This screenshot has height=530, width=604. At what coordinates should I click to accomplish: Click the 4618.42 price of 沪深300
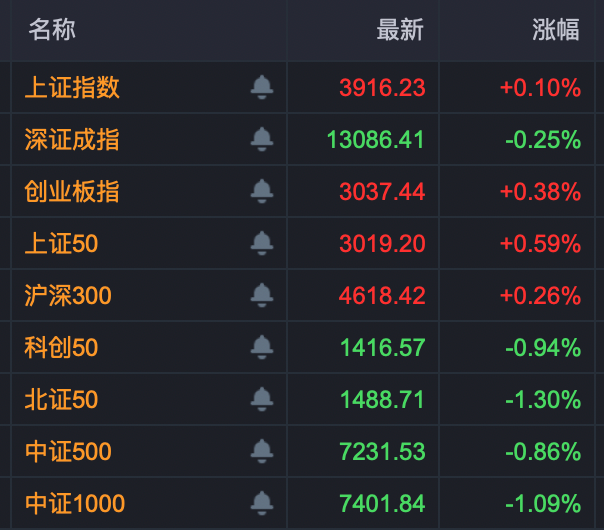click(382, 296)
